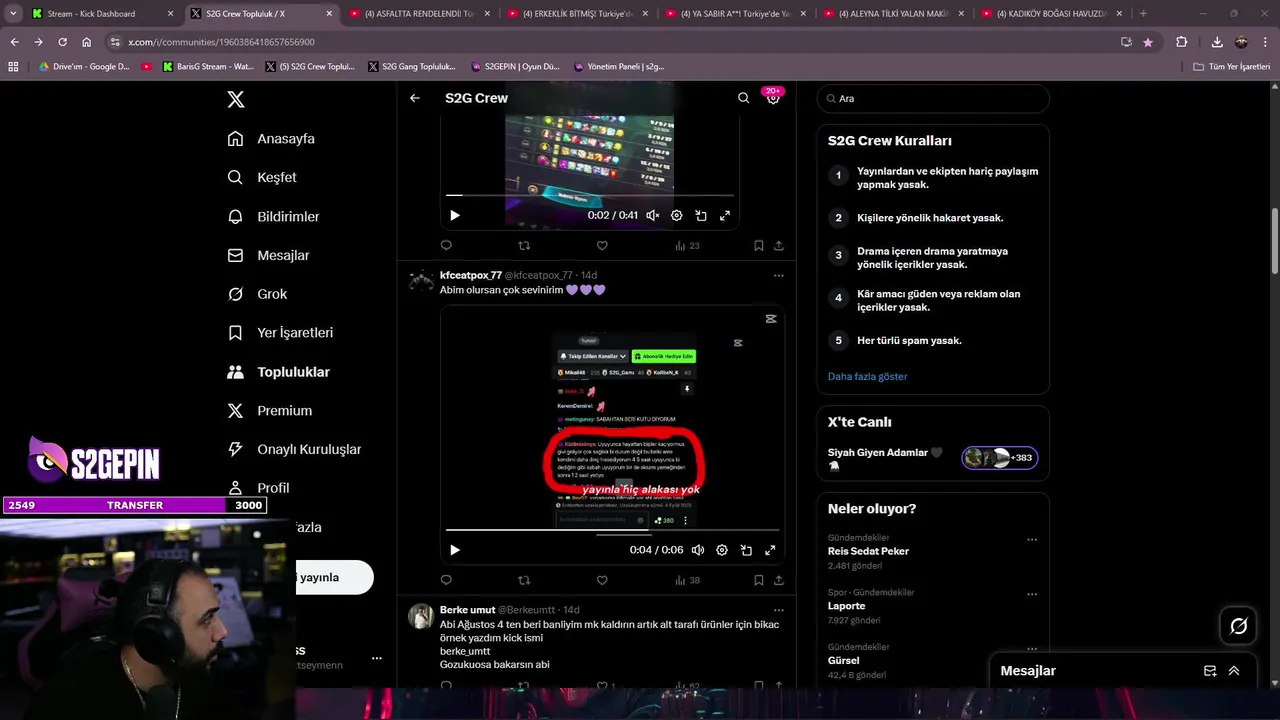Reload the page in browser toolbar
This screenshot has height=720, width=1280.
pyautogui.click(x=62, y=42)
